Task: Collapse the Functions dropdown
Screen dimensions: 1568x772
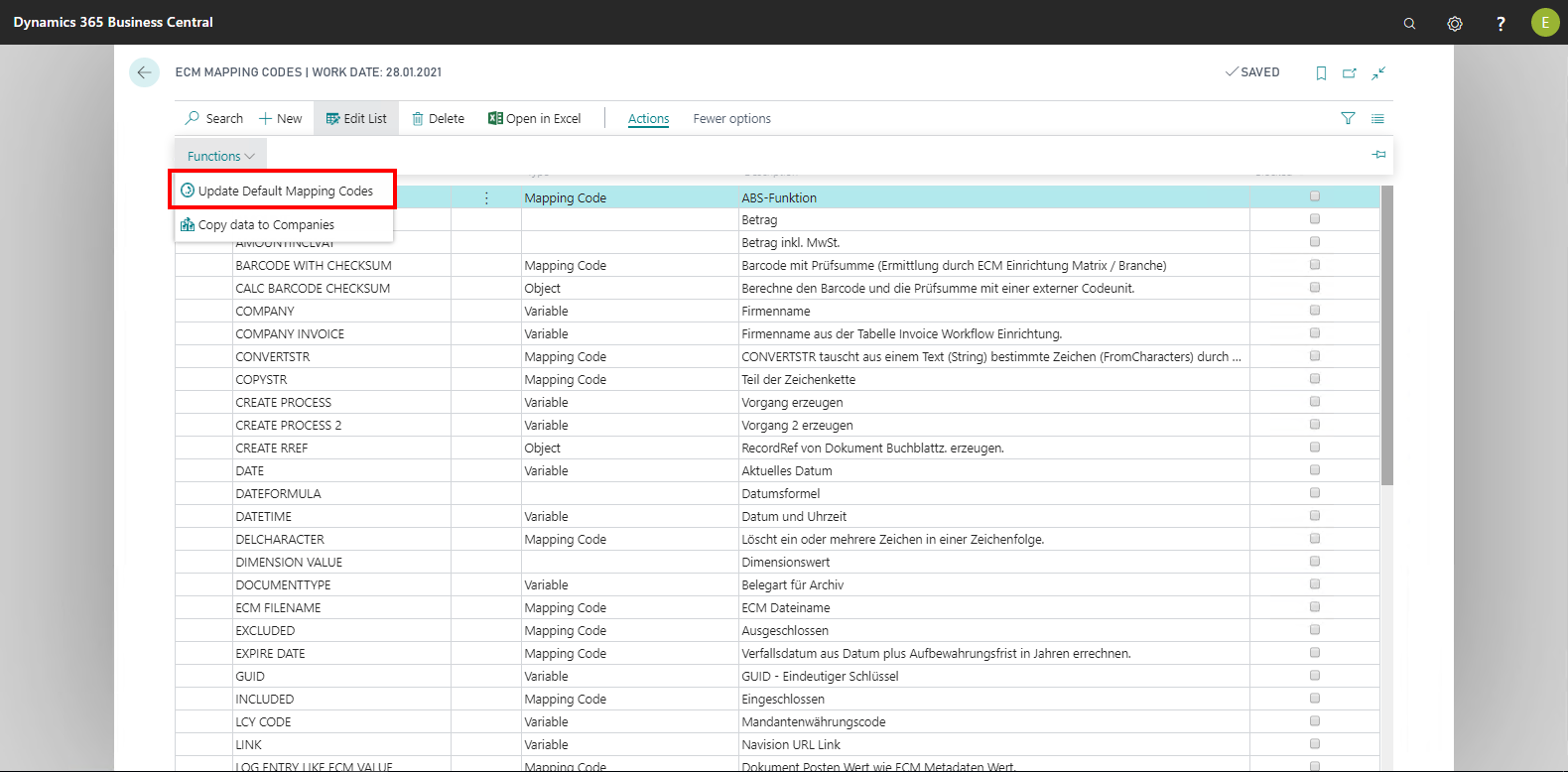Action: point(220,157)
